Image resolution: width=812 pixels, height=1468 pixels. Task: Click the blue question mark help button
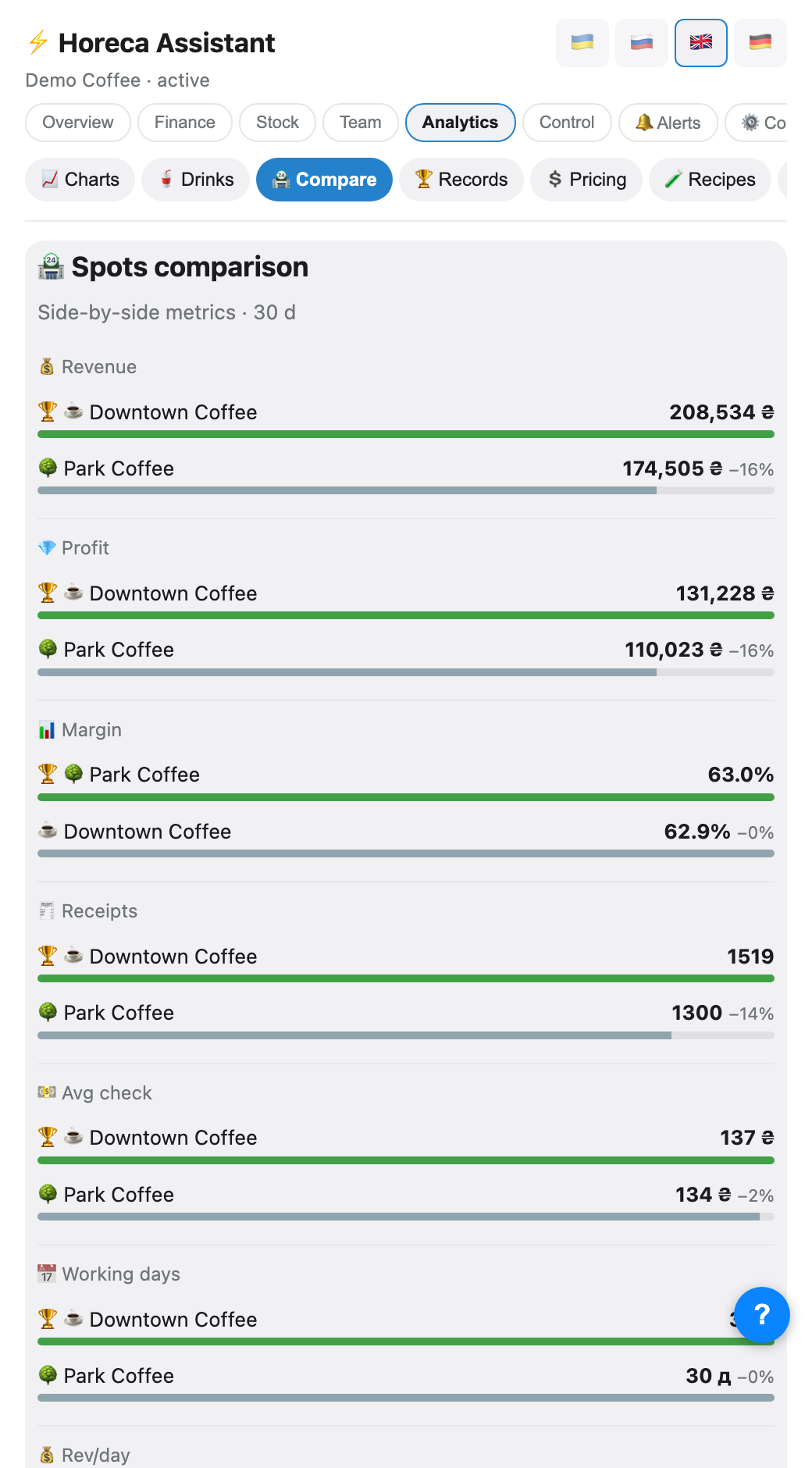762,1315
